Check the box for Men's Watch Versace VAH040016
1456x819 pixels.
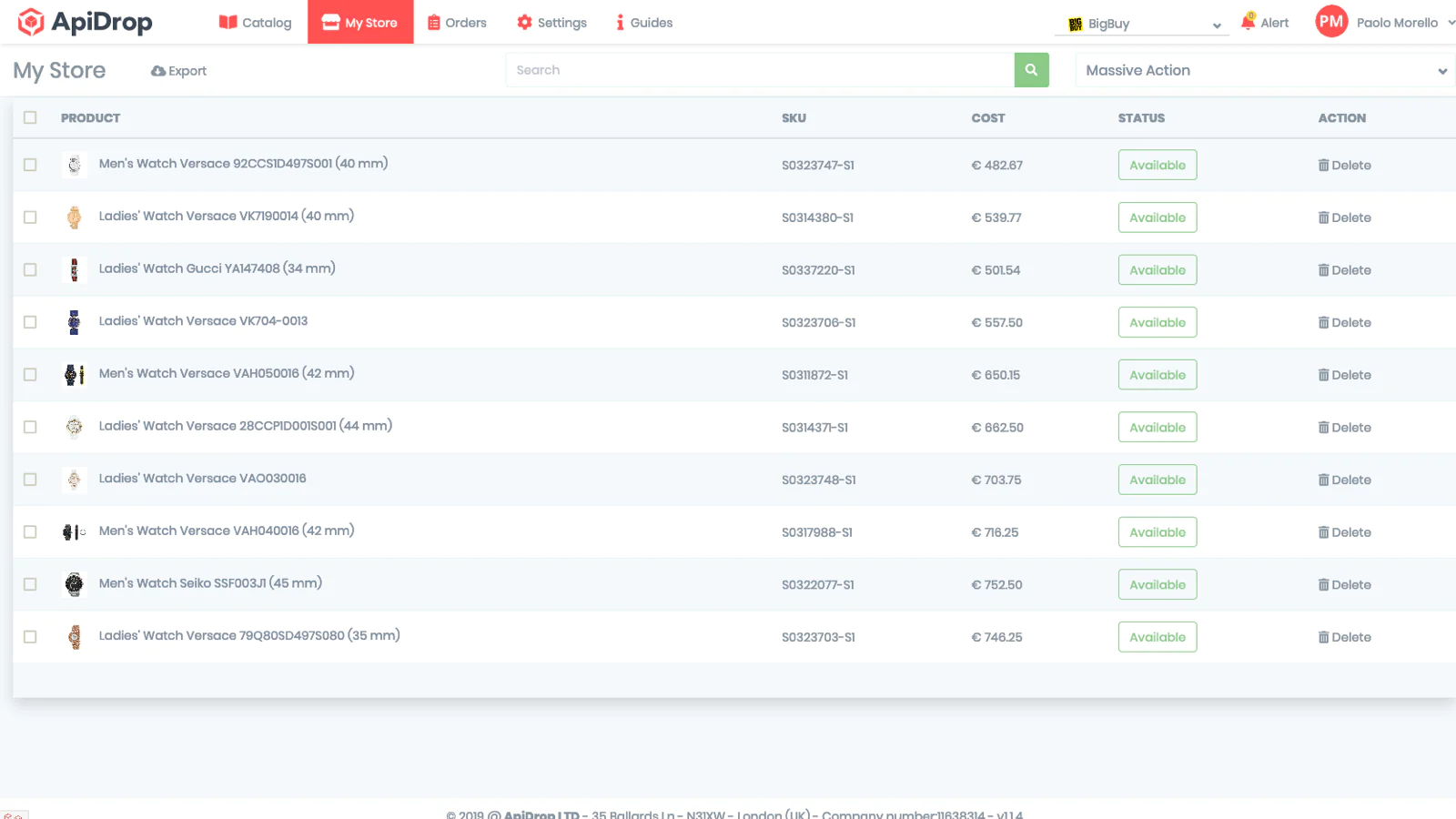[30, 532]
